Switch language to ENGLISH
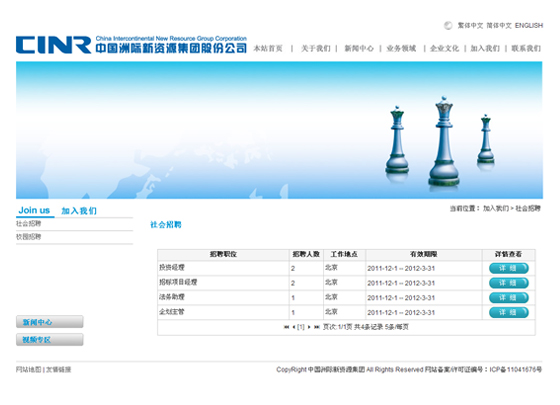The width and height of the screenshot is (560, 405). [529, 25]
